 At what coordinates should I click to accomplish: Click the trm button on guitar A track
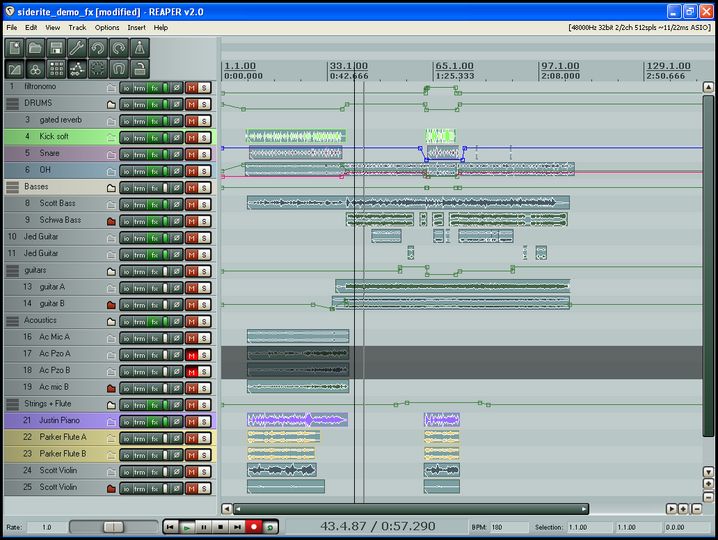click(140, 288)
